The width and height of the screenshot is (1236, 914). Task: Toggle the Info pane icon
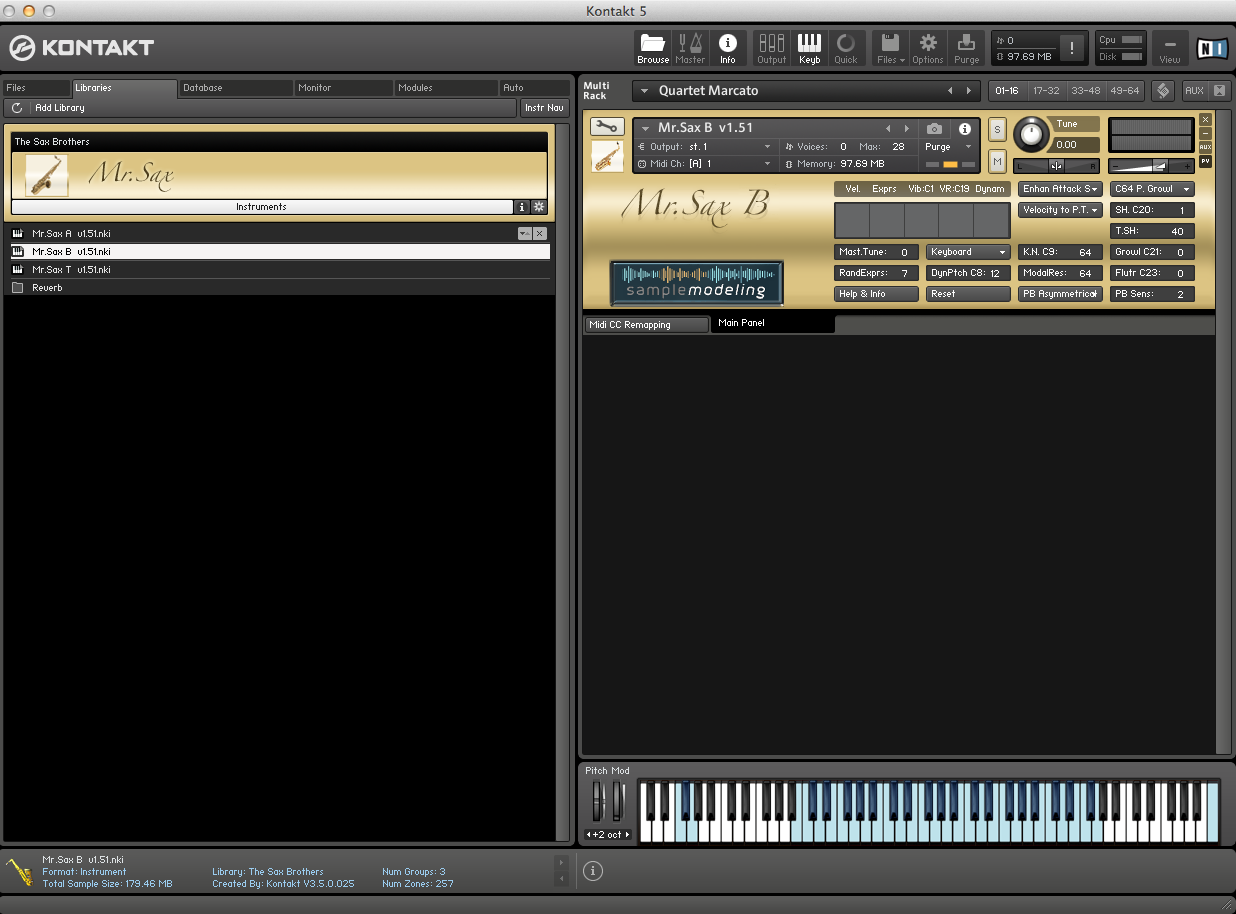tap(728, 47)
